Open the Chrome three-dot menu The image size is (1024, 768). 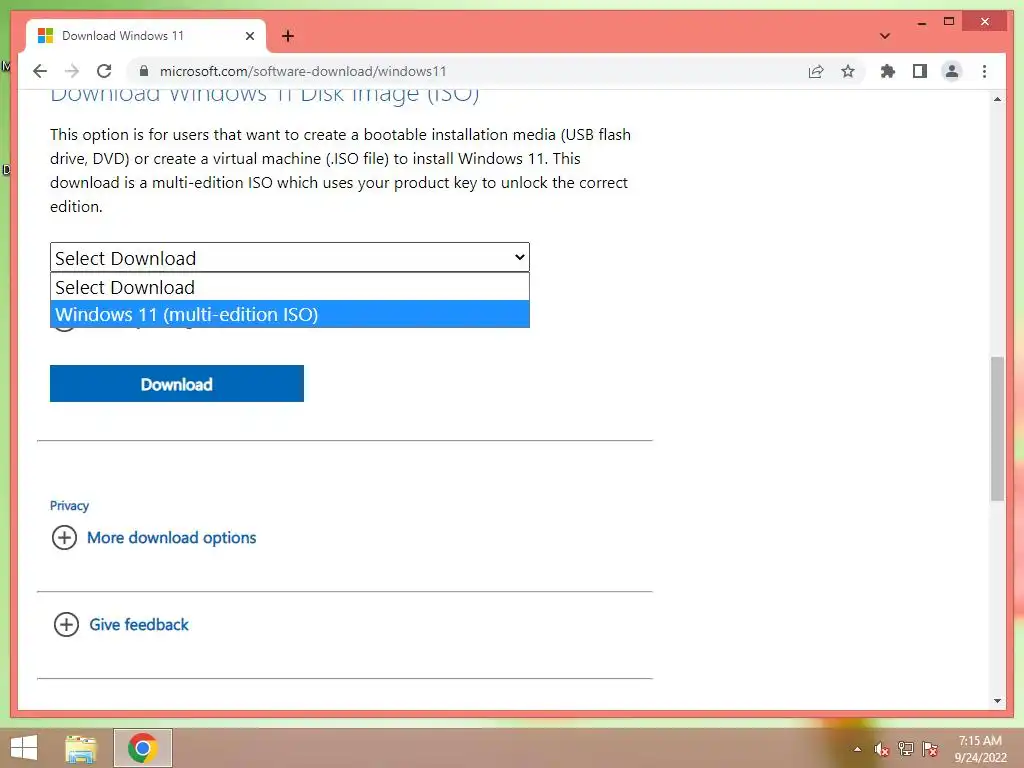click(x=984, y=71)
